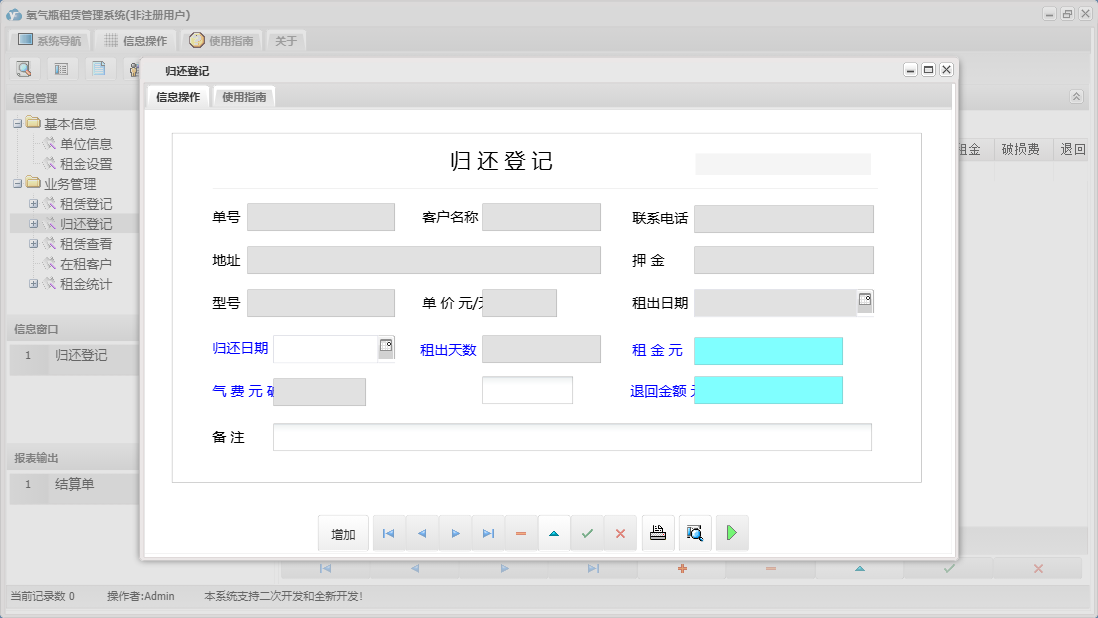Open print preview with the magnifier toolbar icon
Image resolution: width=1098 pixels, height=618 pixels.
coord(694,533)
